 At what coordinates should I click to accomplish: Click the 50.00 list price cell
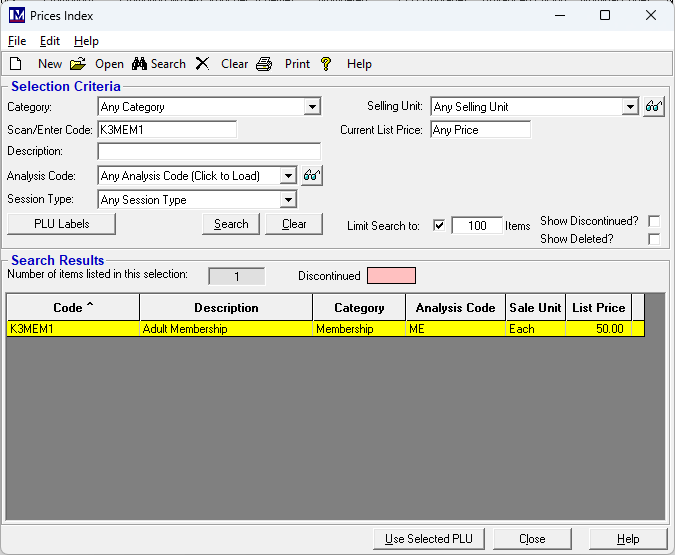coord(598,329)
